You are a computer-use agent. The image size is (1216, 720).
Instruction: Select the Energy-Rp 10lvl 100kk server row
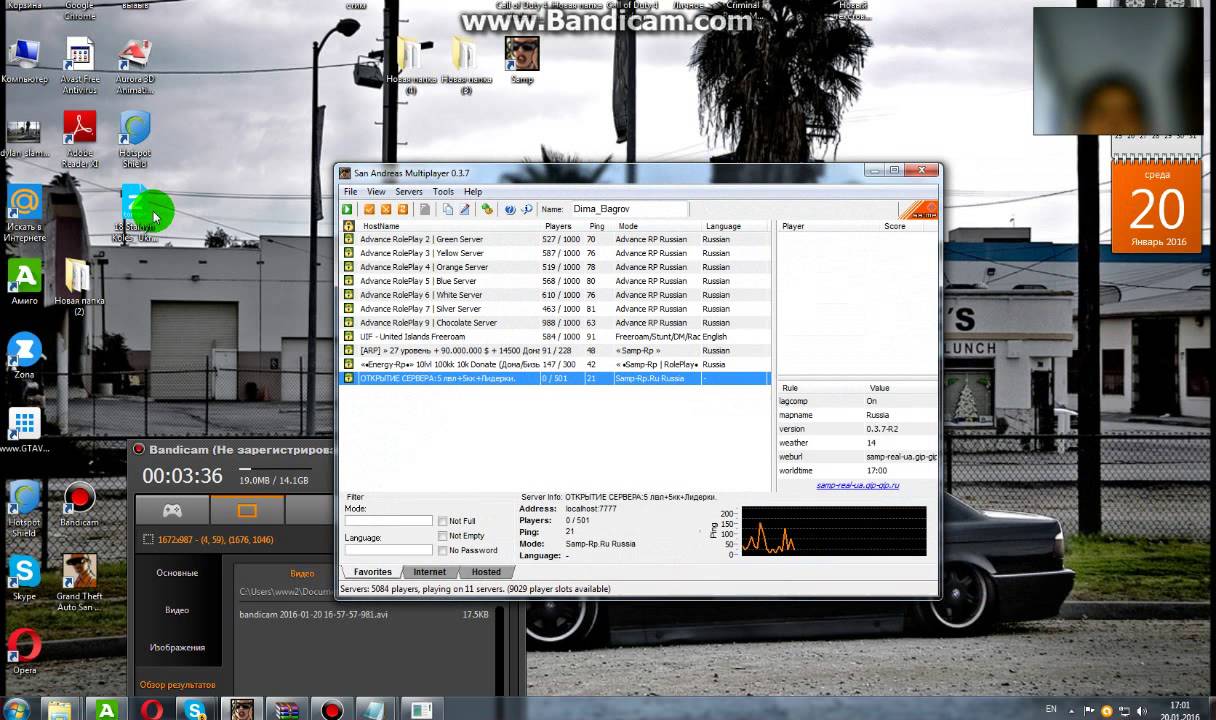tap(556, 365)
